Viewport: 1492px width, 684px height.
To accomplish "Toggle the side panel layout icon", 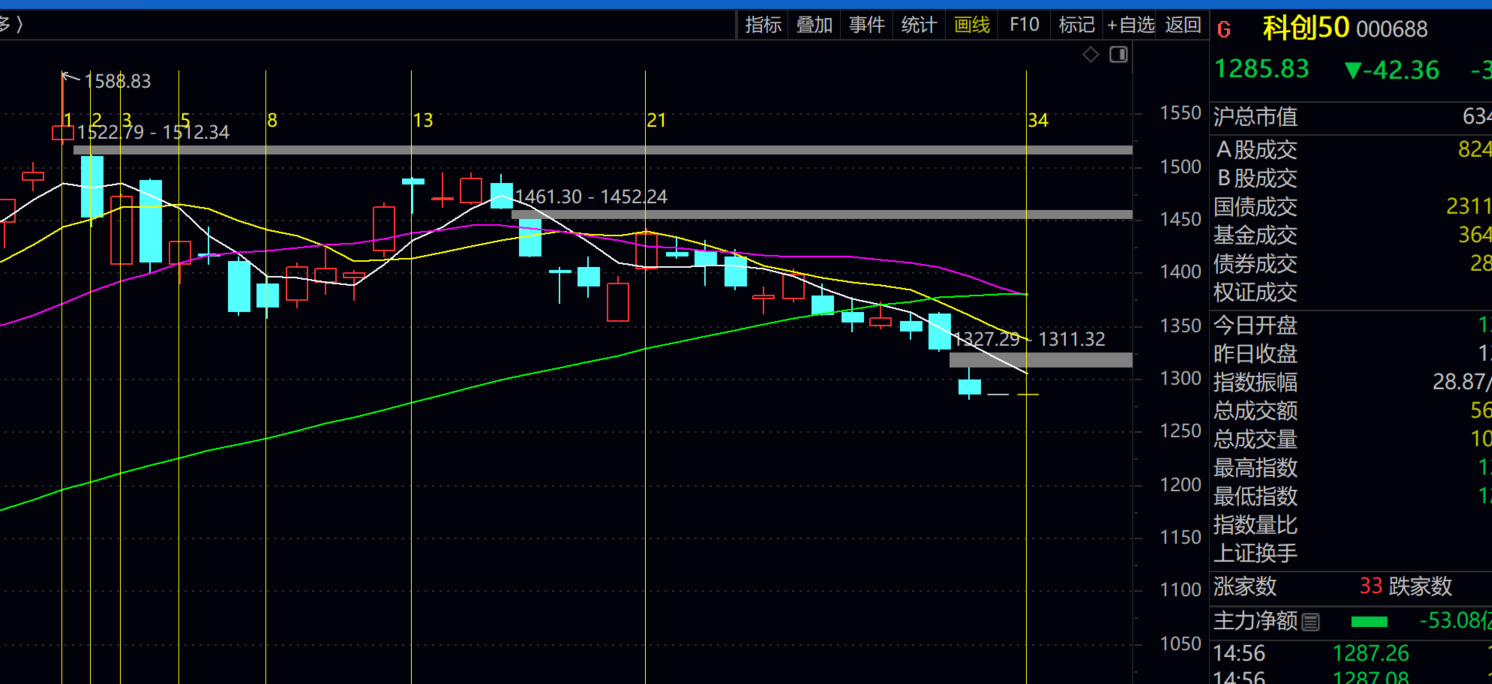I will point(1119,54).
